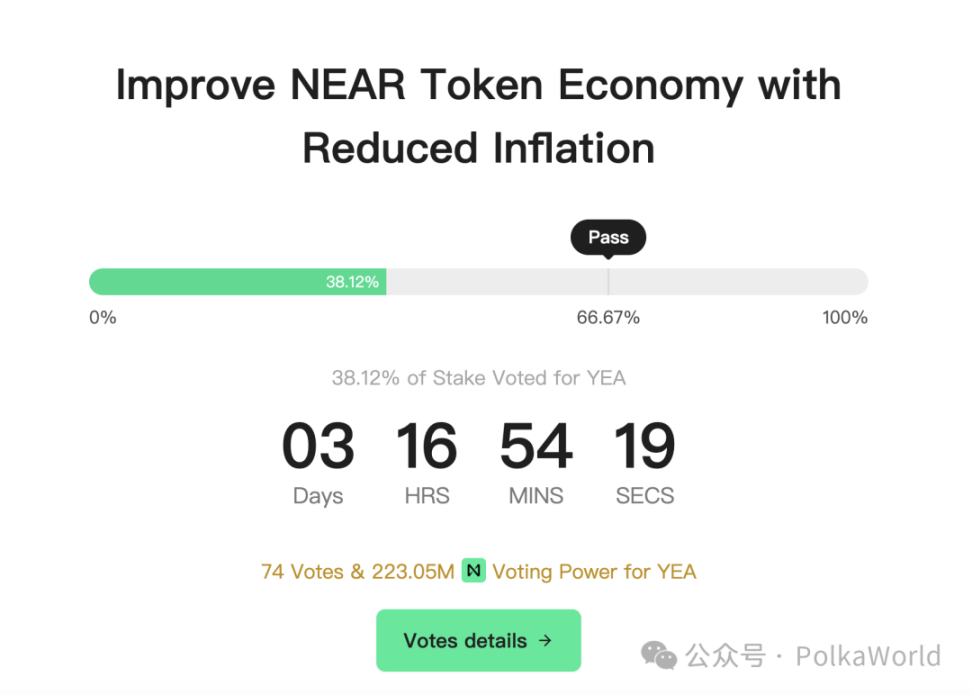
Task: Select the proposal title text
Action: click(478, 115)
